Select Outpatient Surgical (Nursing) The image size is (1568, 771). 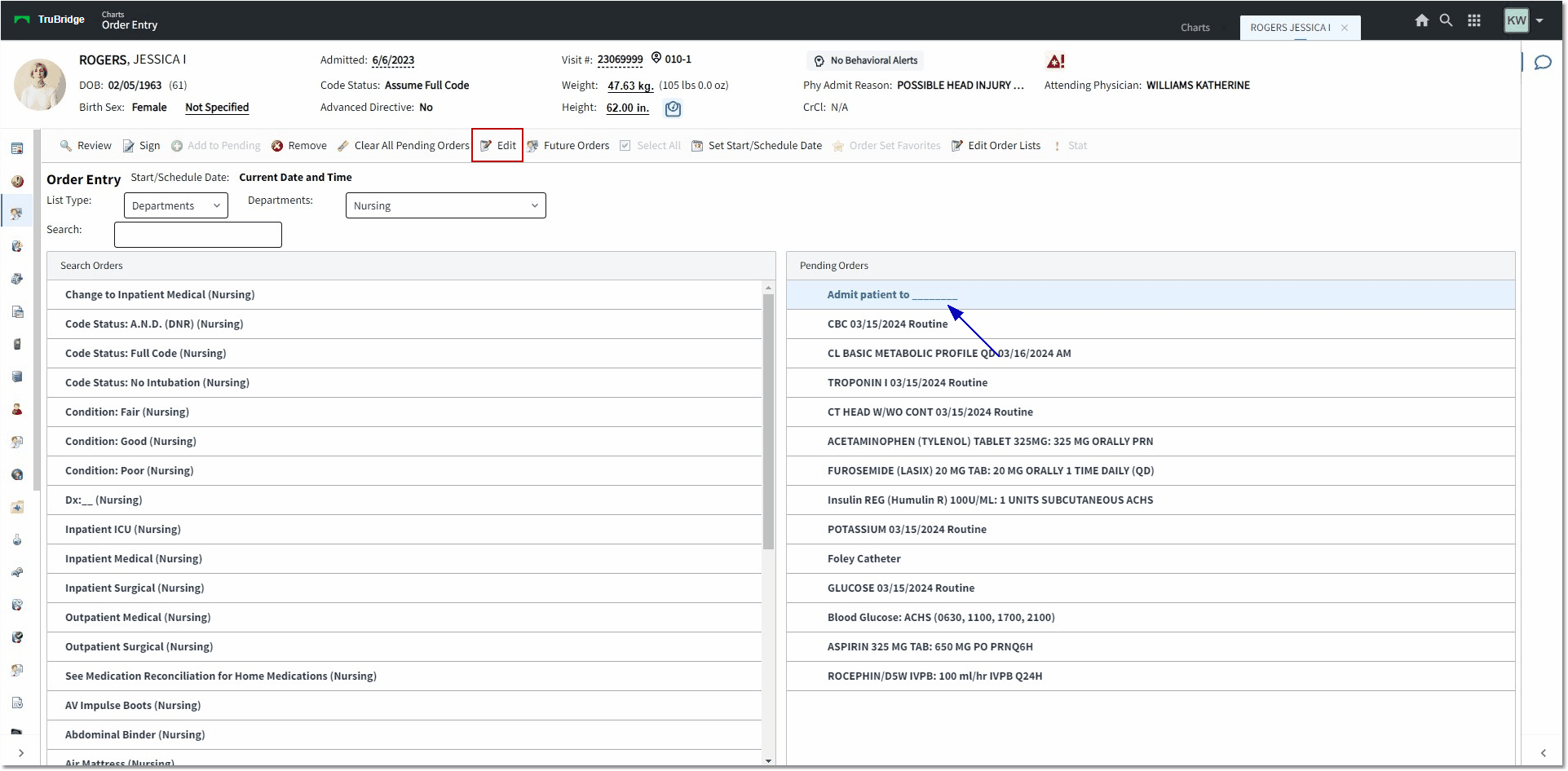pos(404,647)
